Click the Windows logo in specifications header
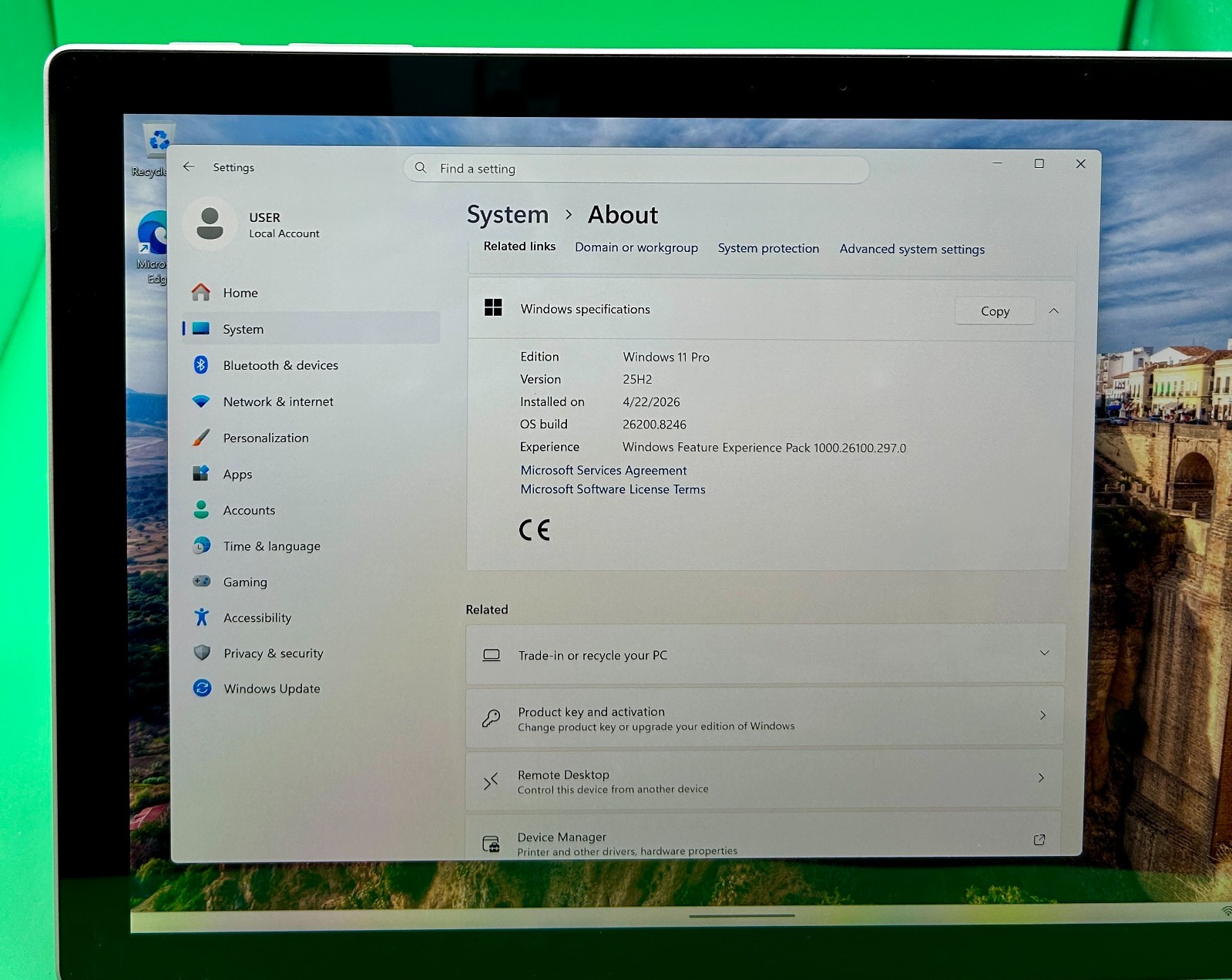The image size is (1232, 980). pyautogui.click(x=493, y=307)
